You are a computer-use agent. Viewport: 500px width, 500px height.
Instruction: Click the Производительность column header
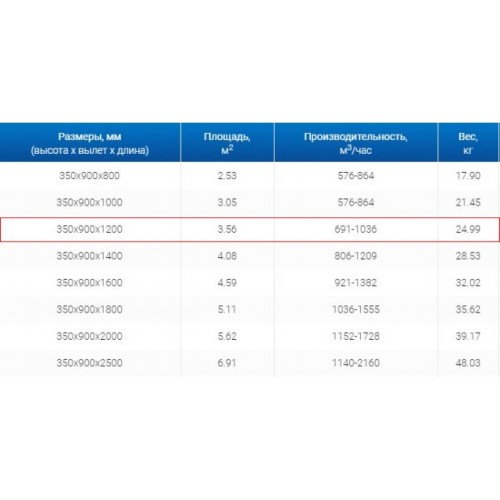356,143
